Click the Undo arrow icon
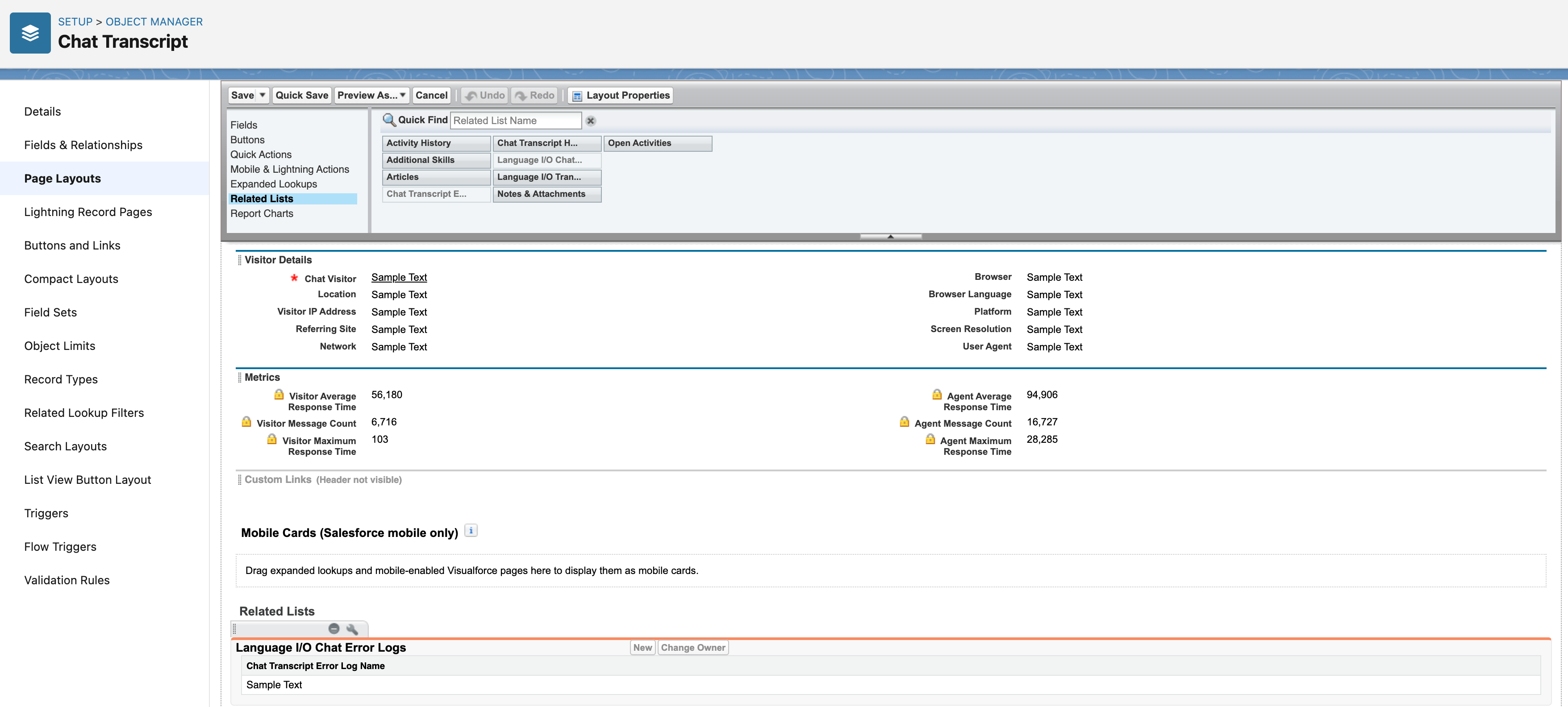 [x=471, y=96]
